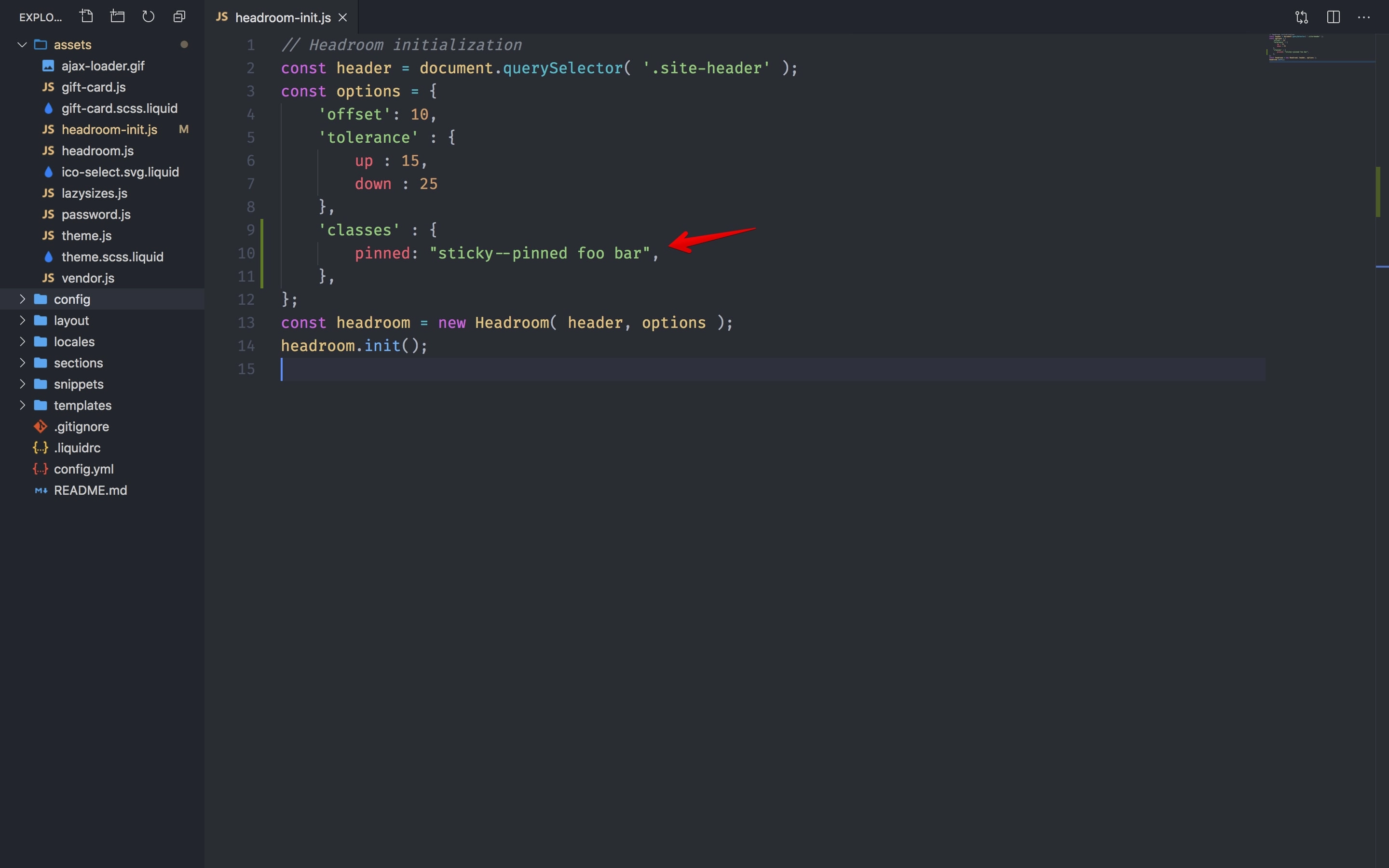Image resolution: width=1389 pixels, height=868 pixels.
Task: Open the source control changes icon
Action: pyautogui.click(x=1302, y=17)
